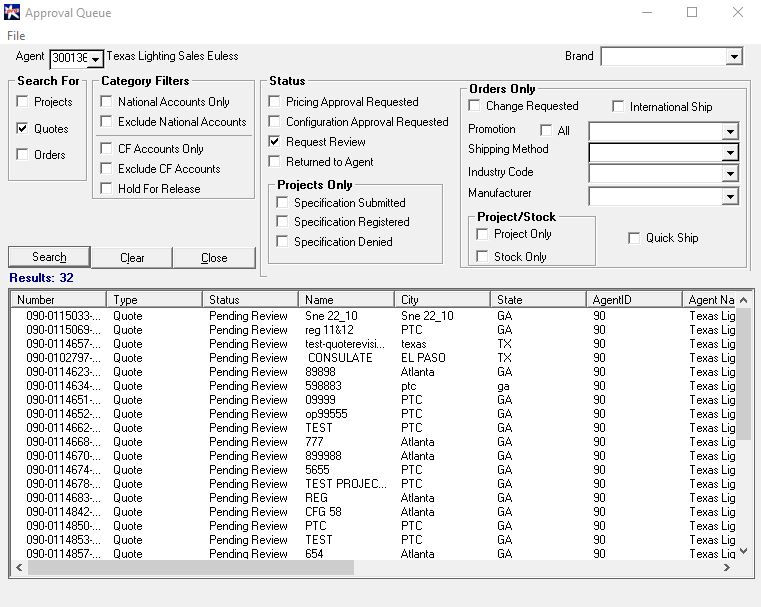Click the City column header
This screenshot has width=761, height=607.
(442, 300)
